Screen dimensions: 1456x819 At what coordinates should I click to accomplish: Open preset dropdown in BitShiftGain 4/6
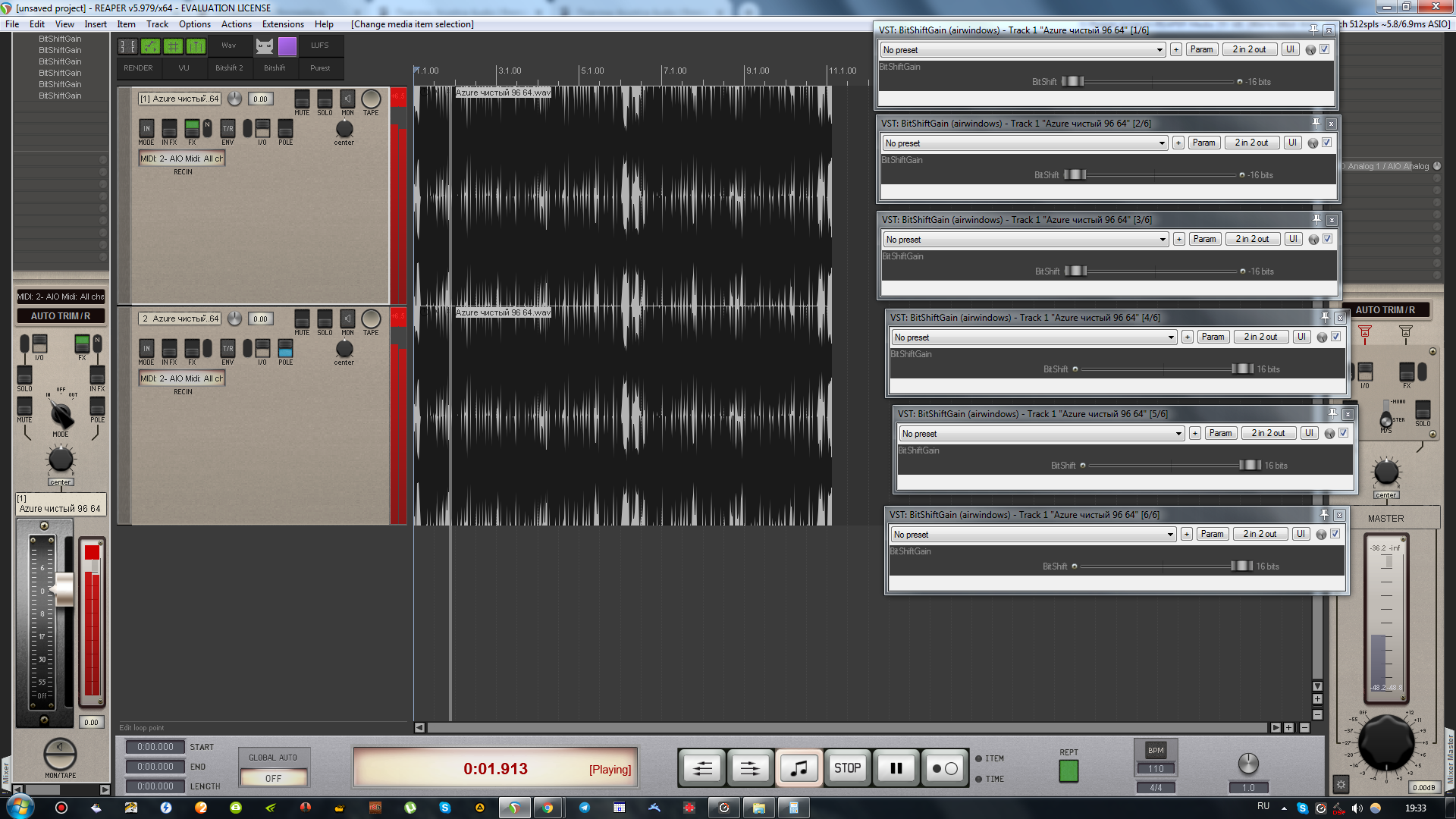click(1034, 337)
